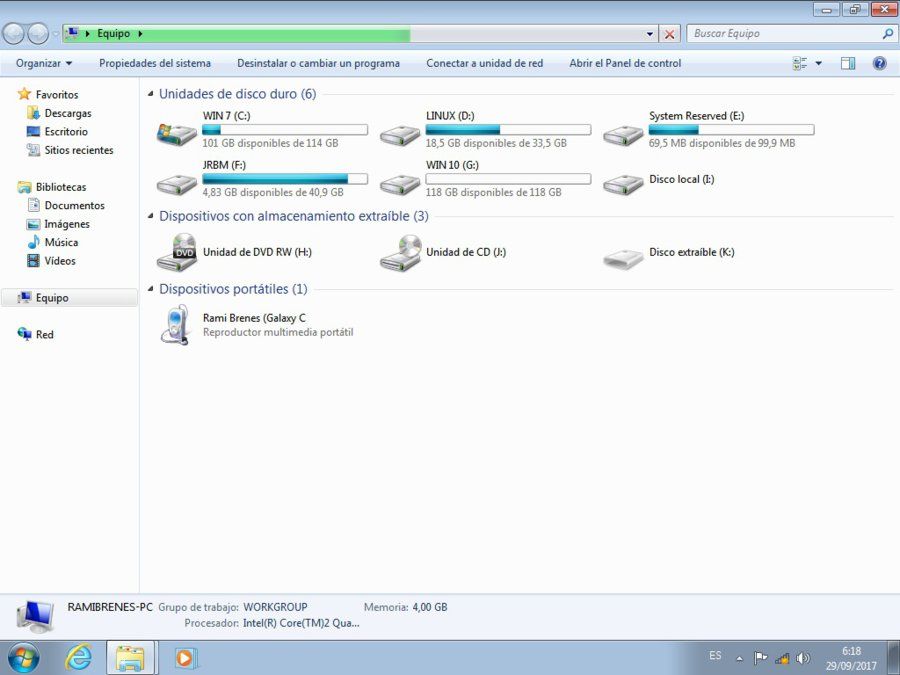This screenshot has height=675, width=900.
Task: Collapse the Dispositivos portátiles group
Action: 150,289
